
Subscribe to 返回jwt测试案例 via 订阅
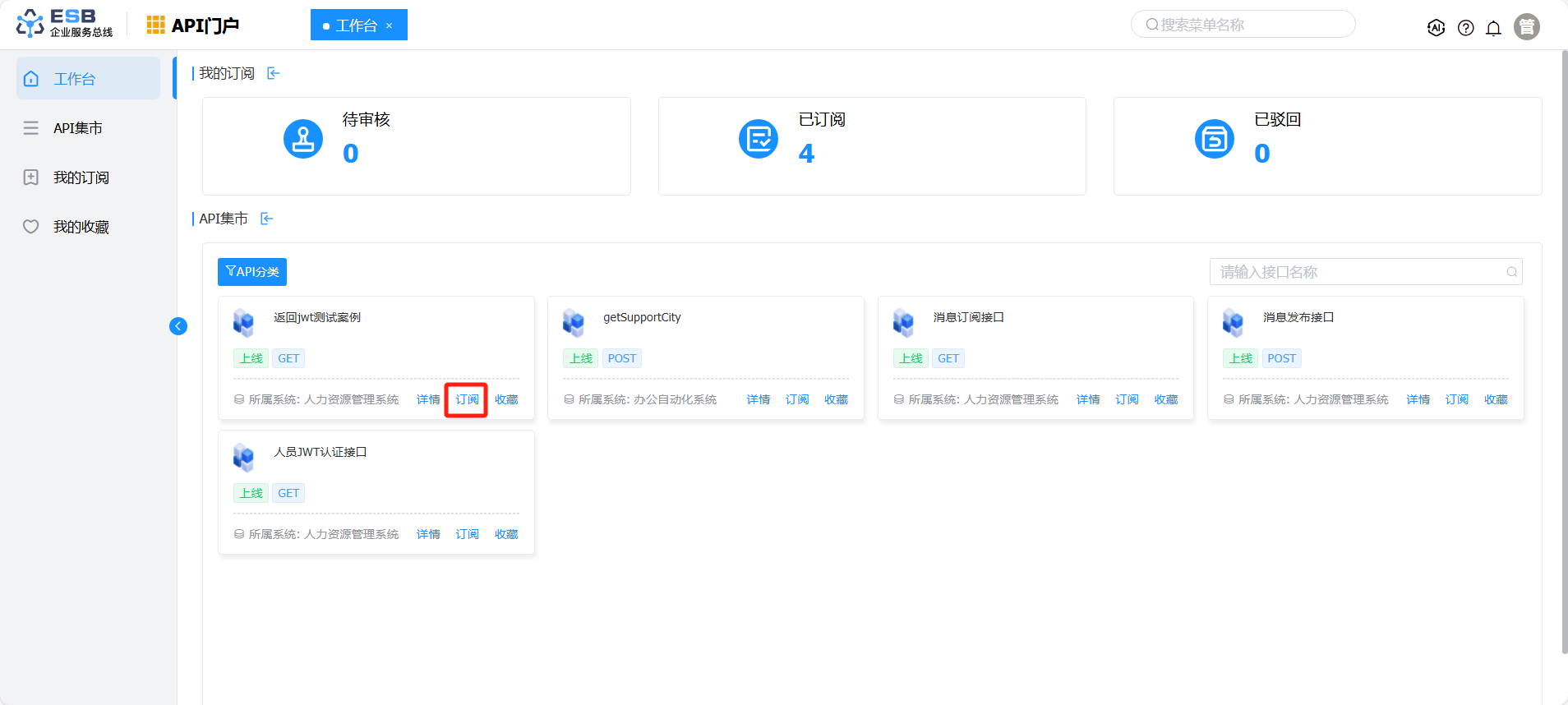point(467,400)
